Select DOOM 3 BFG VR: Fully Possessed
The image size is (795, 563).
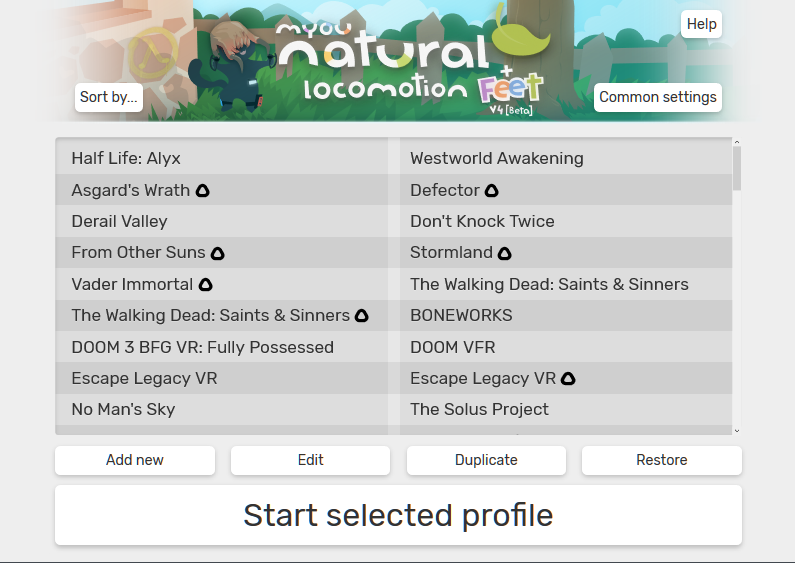(222, 347)
